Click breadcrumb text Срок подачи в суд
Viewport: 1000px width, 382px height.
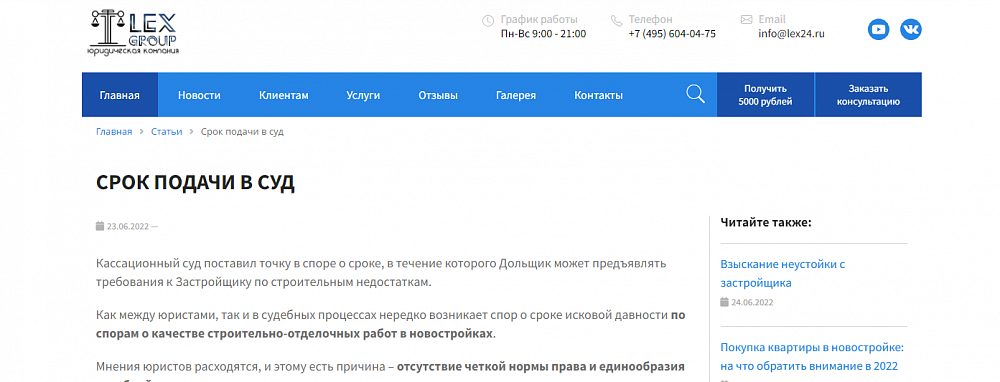[x=242, y=131]
